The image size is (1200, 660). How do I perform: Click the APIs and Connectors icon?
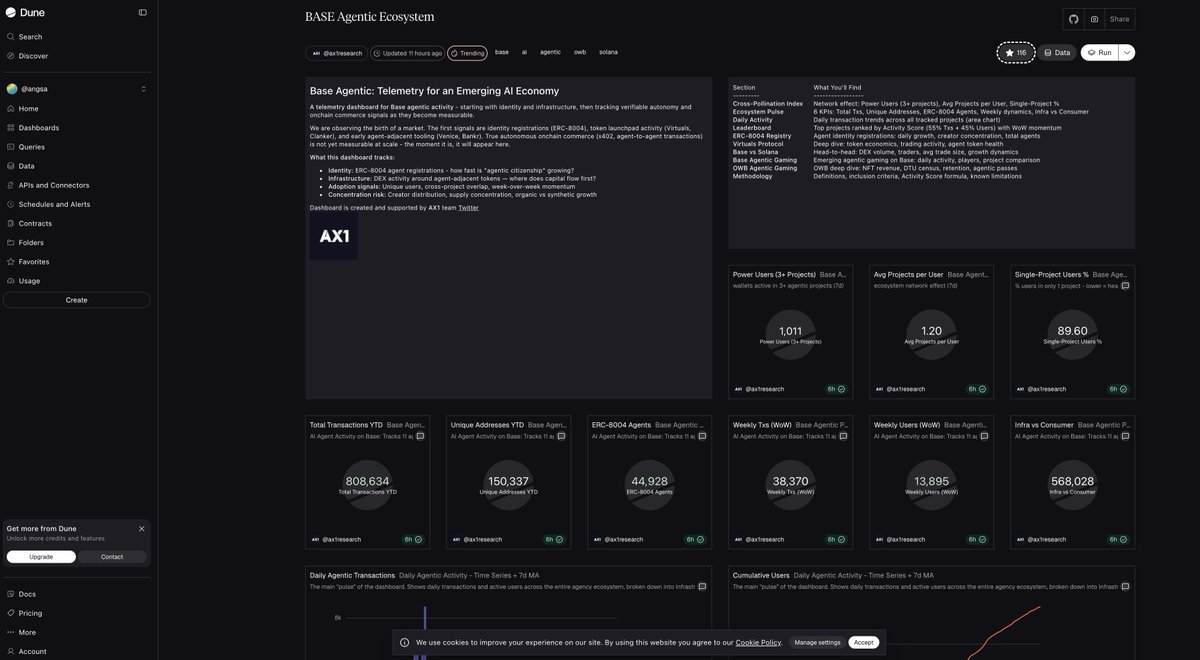(11, 185)
